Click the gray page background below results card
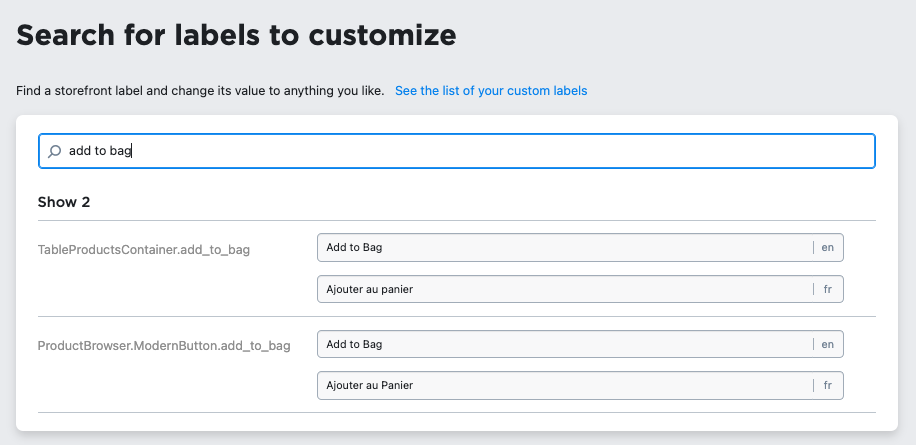The width and height of the screenshot is (916, 445). point(456,439)
